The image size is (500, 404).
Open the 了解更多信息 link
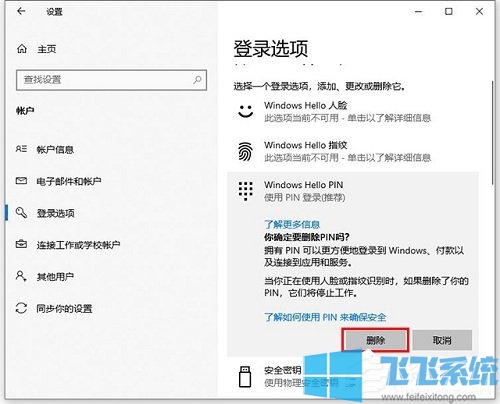point(292,224)
